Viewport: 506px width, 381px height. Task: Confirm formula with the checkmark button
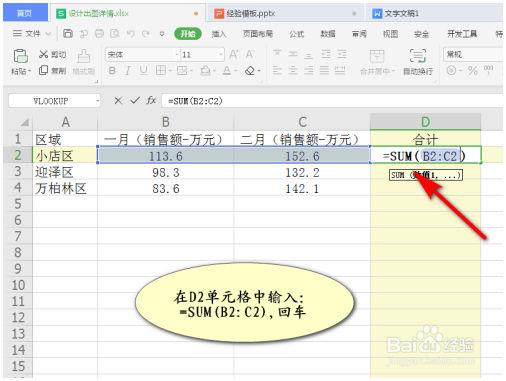135,100
